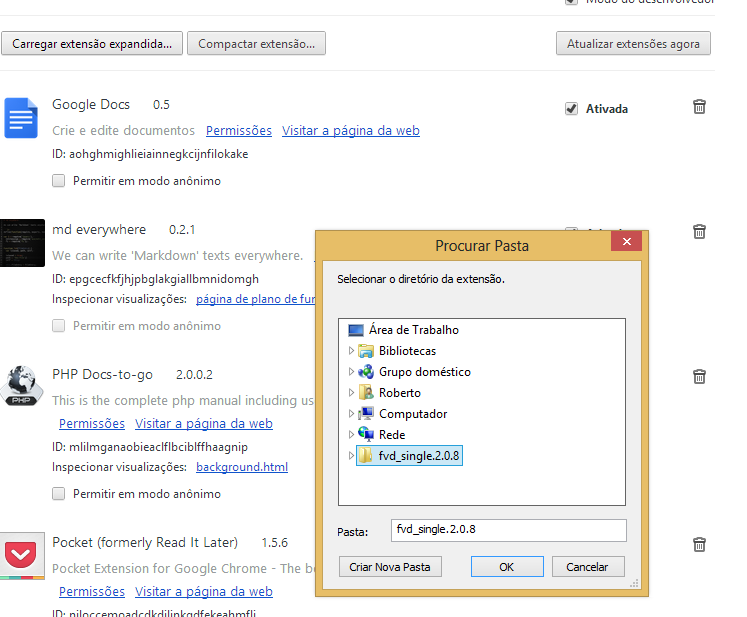
Task: Click OK in Procurar Pasta dialog
Action: pyautogui.click(x=507, y=566)
